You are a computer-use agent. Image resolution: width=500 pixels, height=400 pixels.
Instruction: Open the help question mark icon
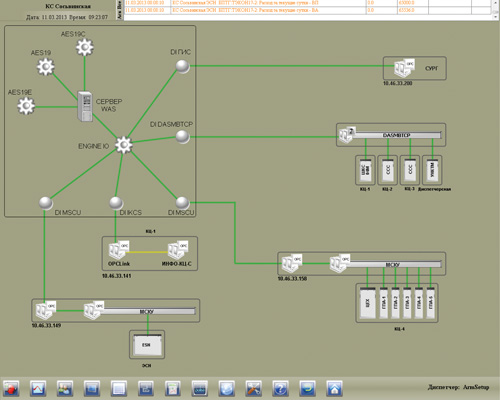pyautogui.click(x=281, y=388)
